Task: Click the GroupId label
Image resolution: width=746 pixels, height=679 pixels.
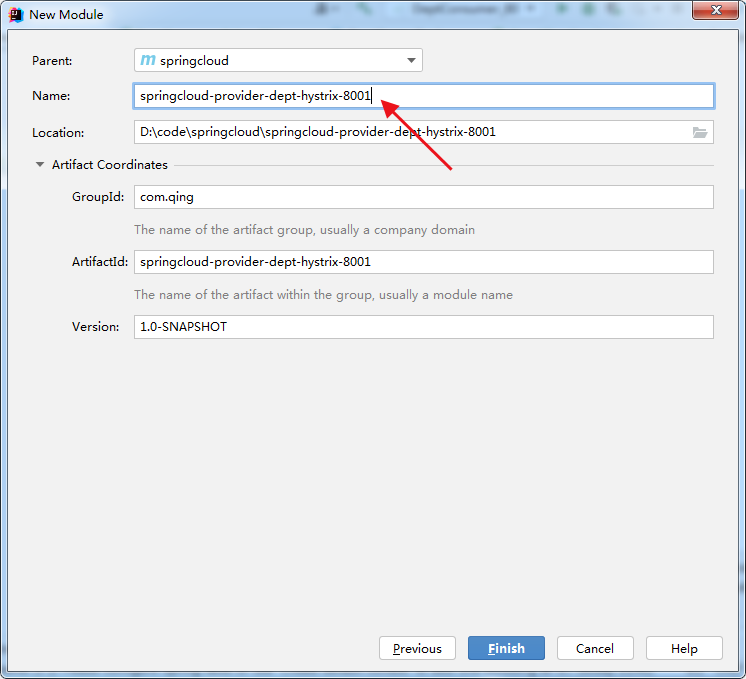Action: tap(98, 197)
